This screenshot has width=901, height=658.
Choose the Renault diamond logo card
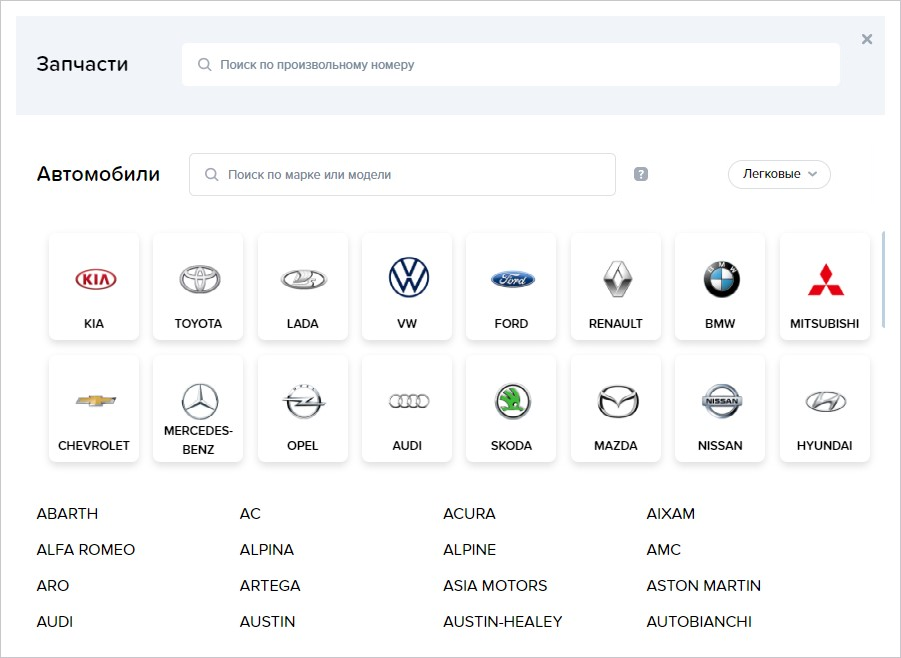click(616, 286)
